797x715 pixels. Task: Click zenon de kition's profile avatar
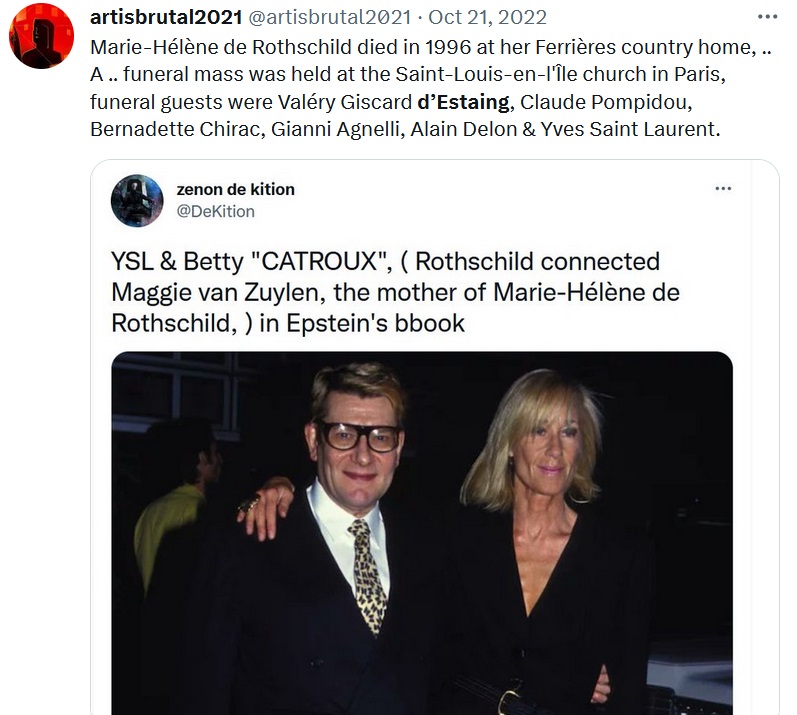coord(137,200)
